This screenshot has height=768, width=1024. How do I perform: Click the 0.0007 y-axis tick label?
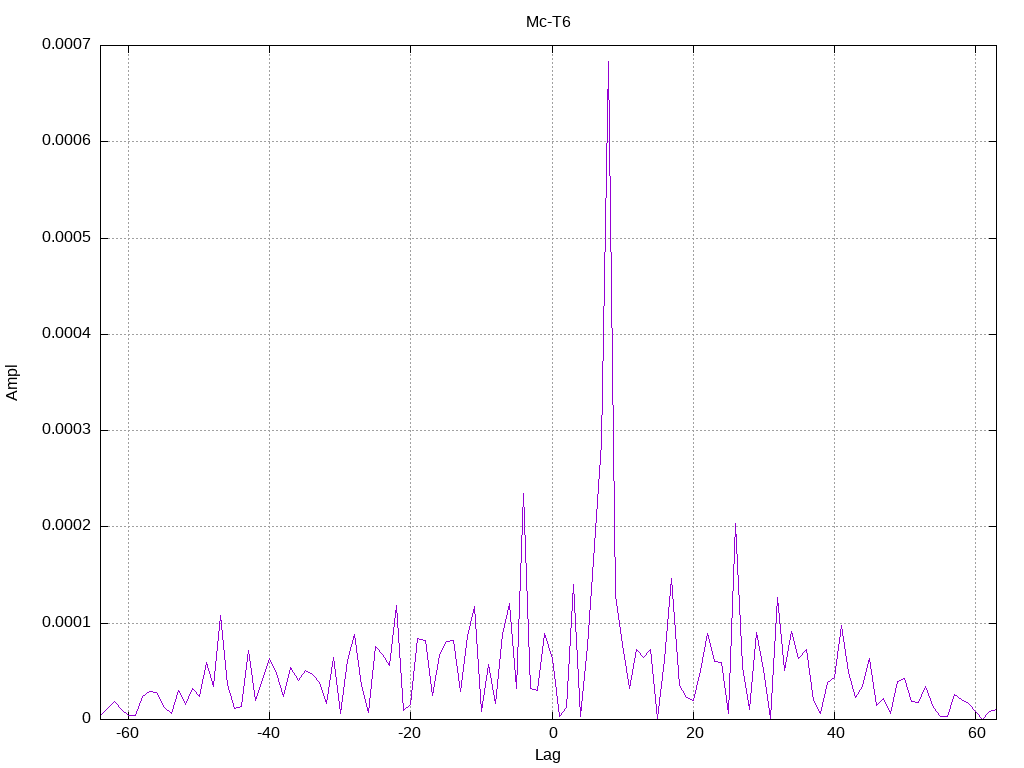coord(66,44)
